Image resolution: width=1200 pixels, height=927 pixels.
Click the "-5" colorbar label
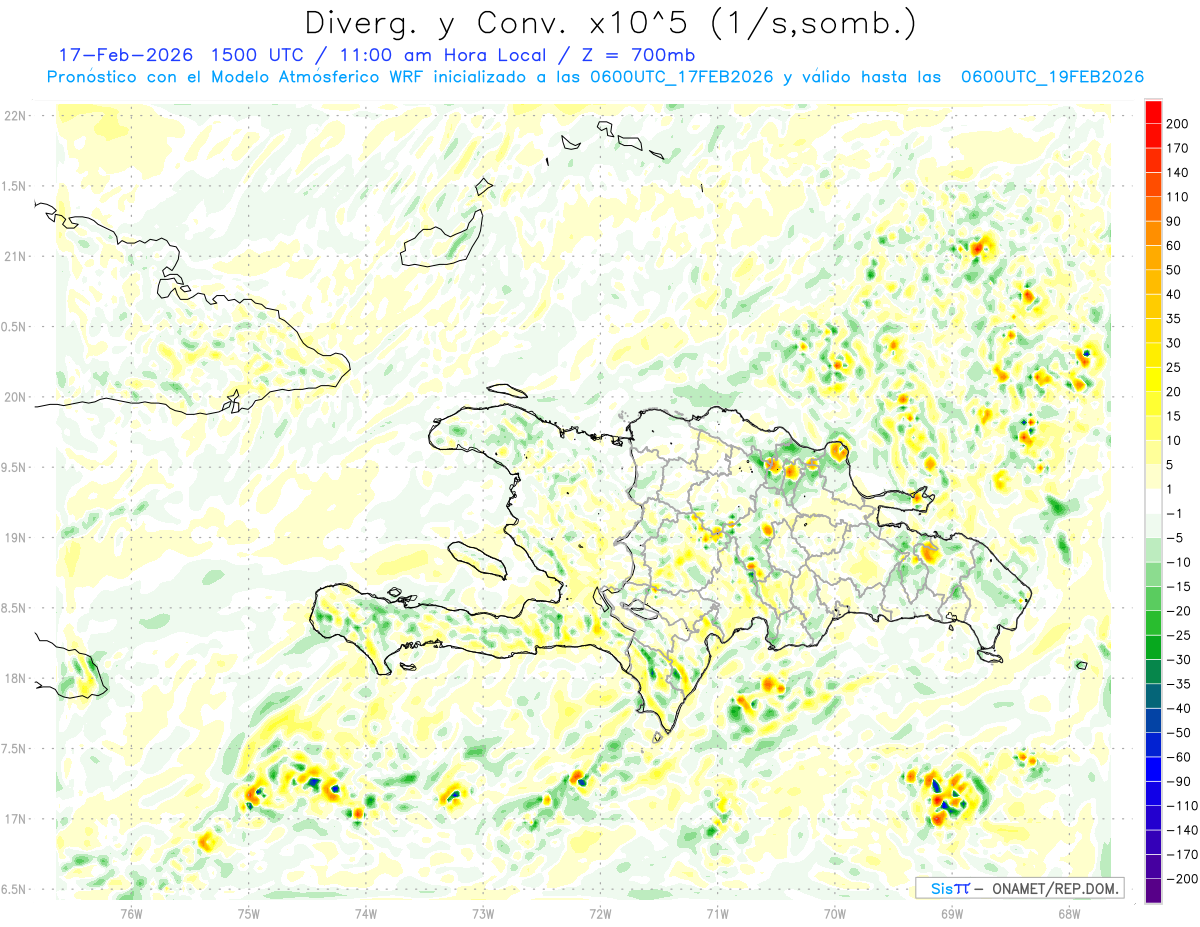coord(1175,538)
